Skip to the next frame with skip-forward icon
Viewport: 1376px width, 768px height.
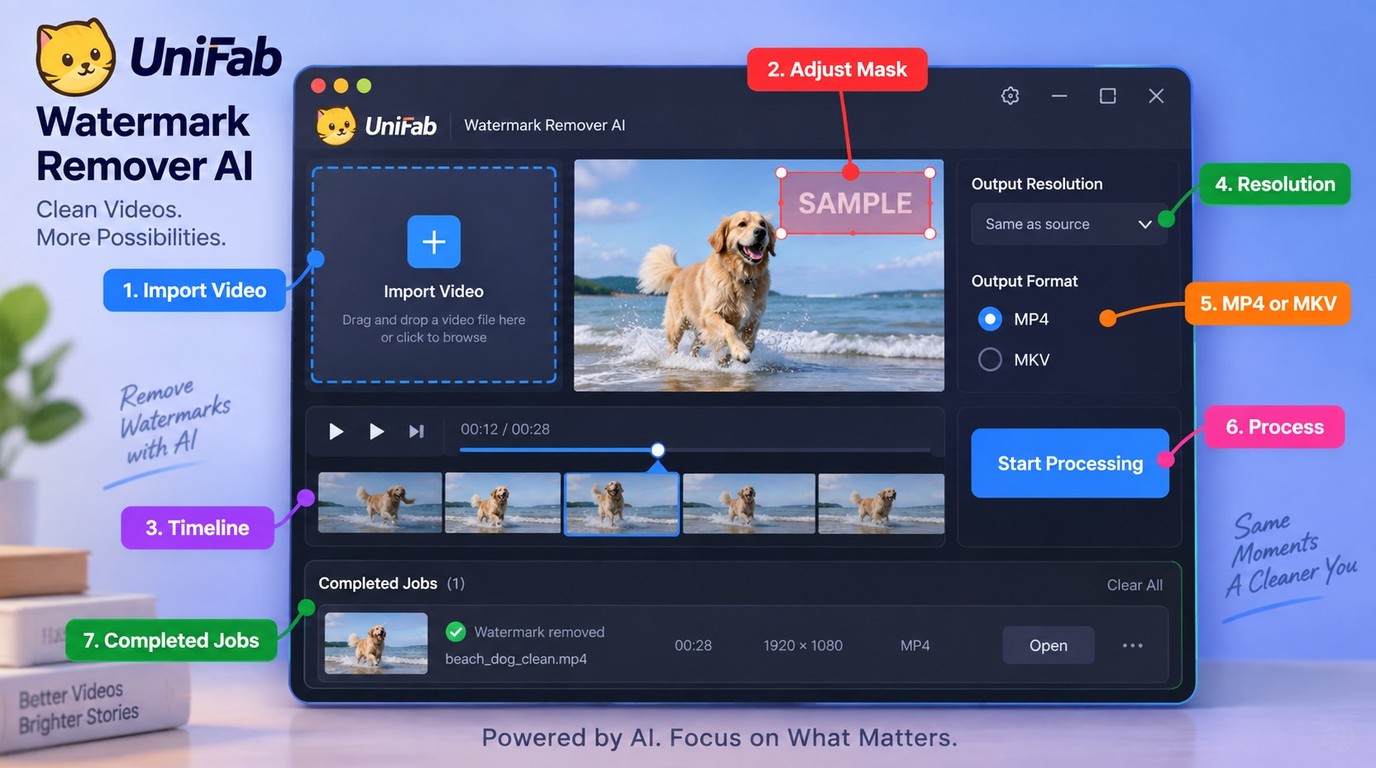point(417,431)
